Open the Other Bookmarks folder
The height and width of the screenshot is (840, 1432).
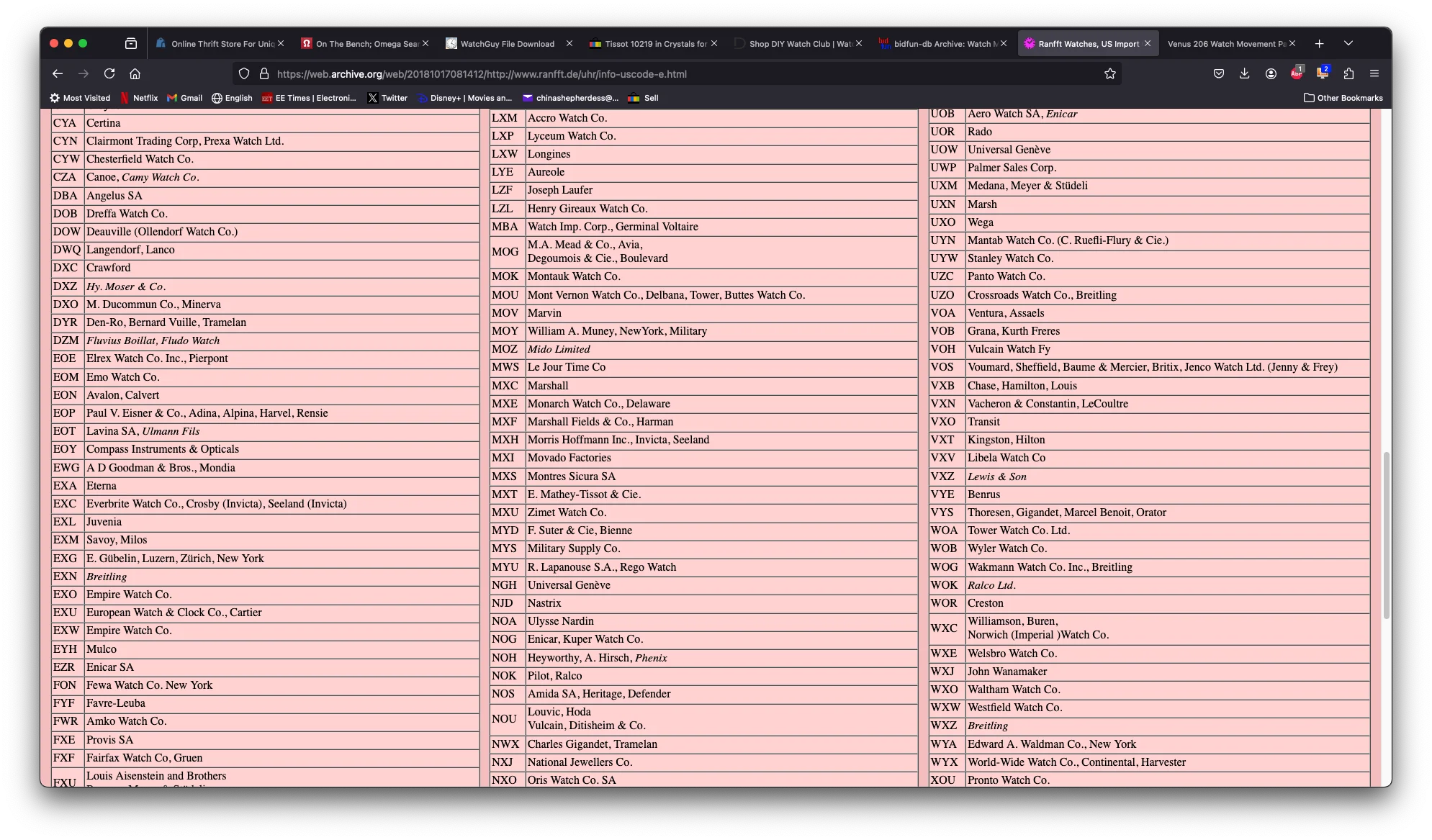coord(1343,98)
